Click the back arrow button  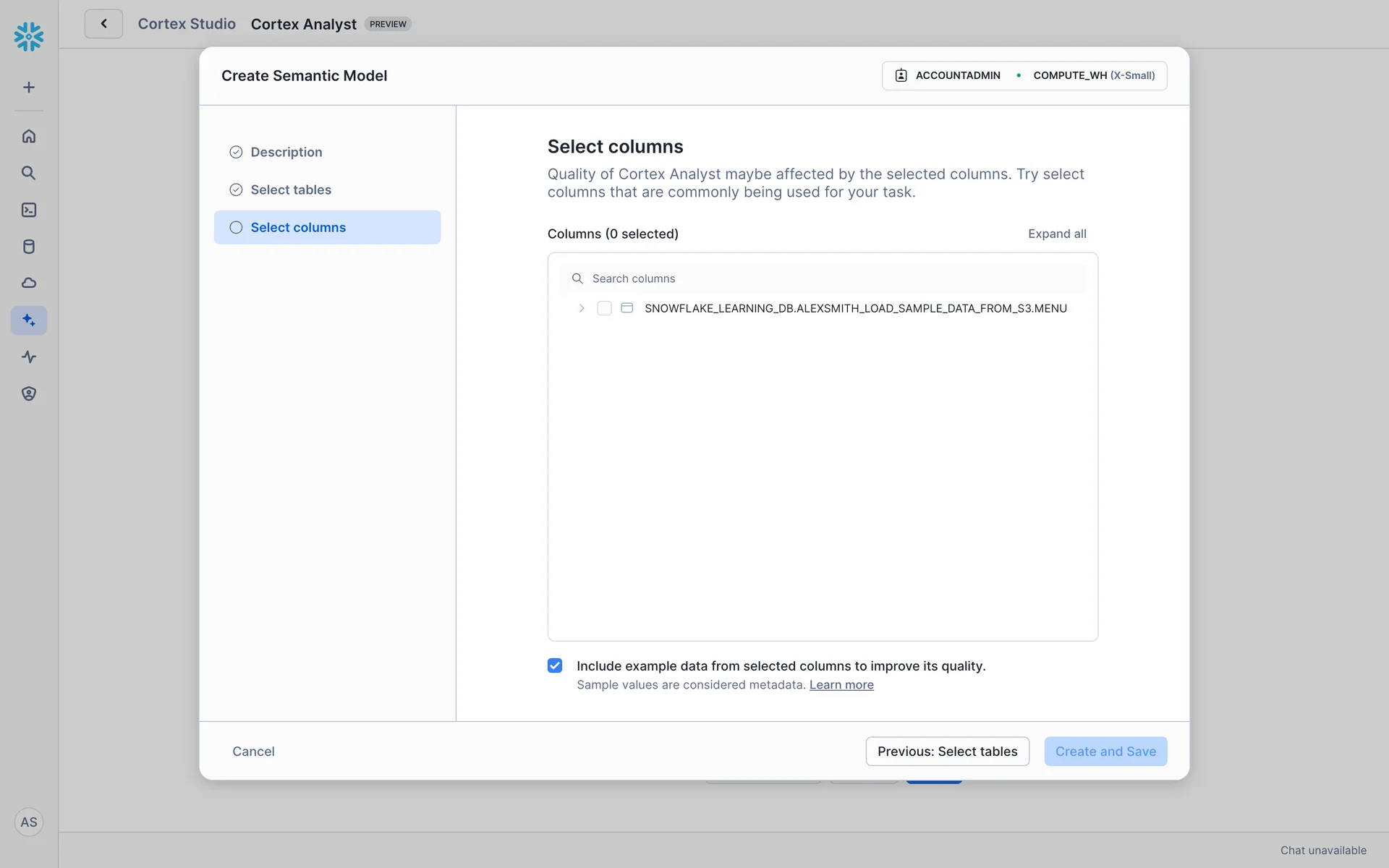tap(103, 24)
